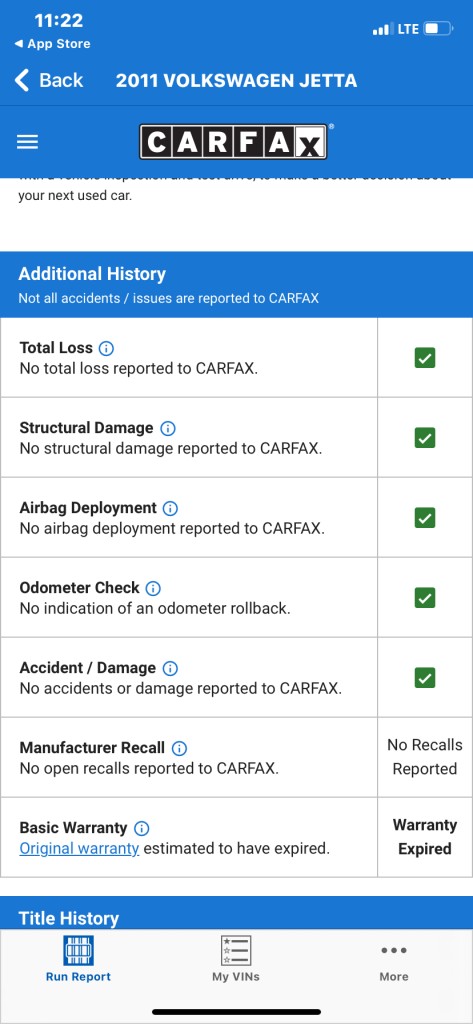Go Back using the chevron button
The height and width of the screenshot is (1024, 473).
click(x=49, y=80)
